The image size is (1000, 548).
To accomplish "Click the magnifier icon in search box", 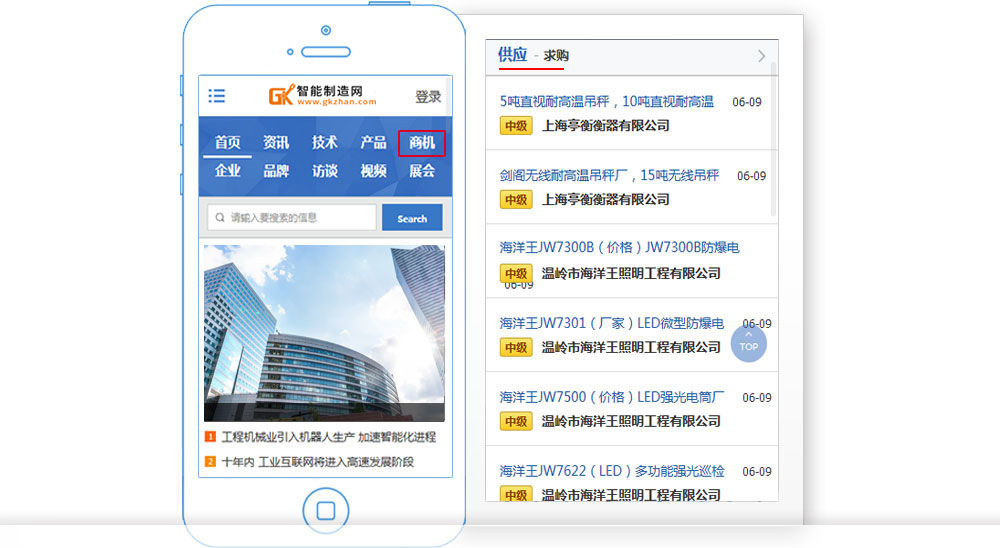I will coord(219,218).
